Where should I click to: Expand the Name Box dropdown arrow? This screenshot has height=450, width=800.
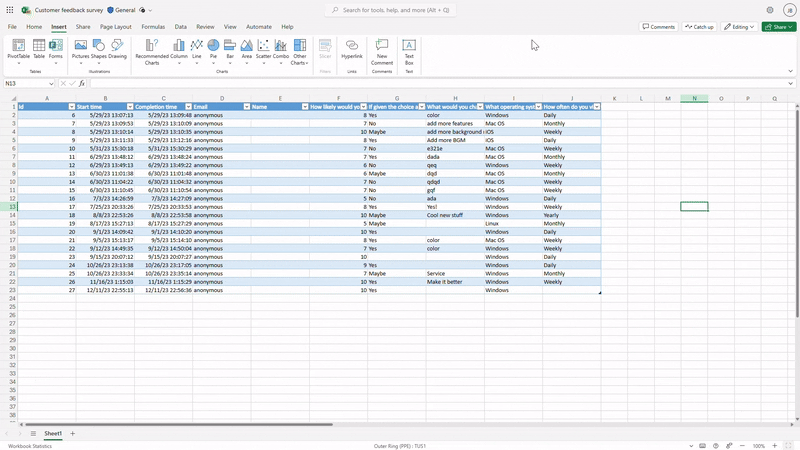click(51, 84)
